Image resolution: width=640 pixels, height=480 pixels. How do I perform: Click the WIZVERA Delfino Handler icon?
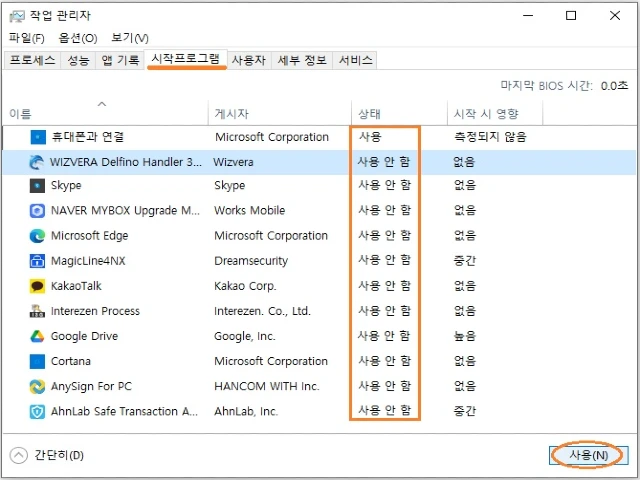click(37, 162)
